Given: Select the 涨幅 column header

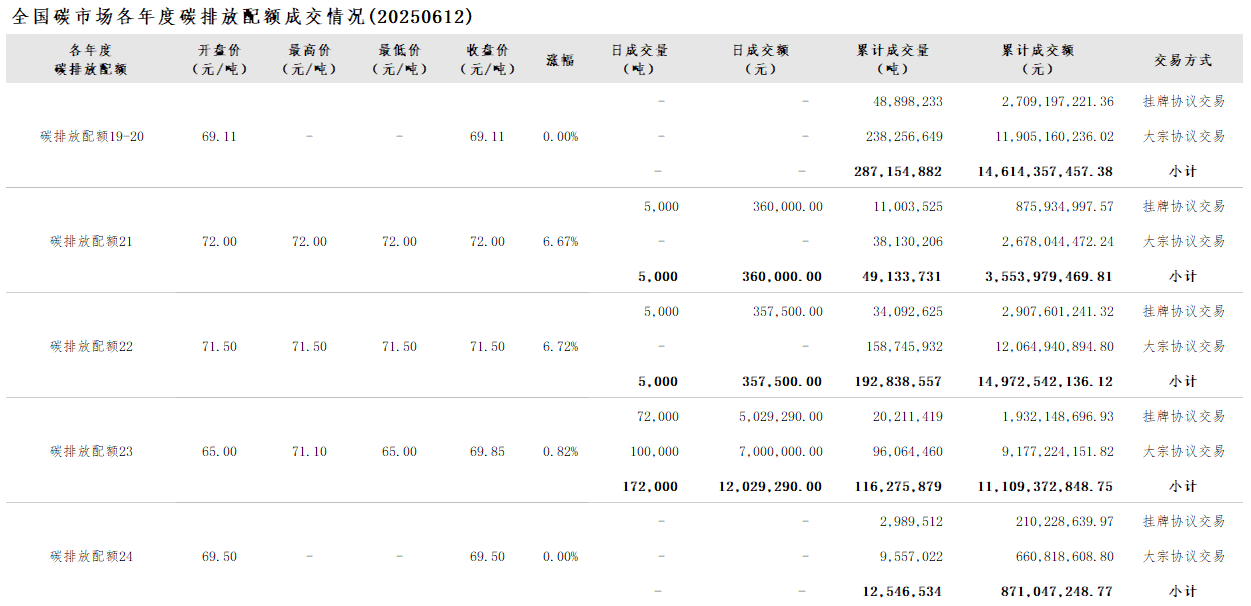Looking at the screenshot, I should click(560, 59).
